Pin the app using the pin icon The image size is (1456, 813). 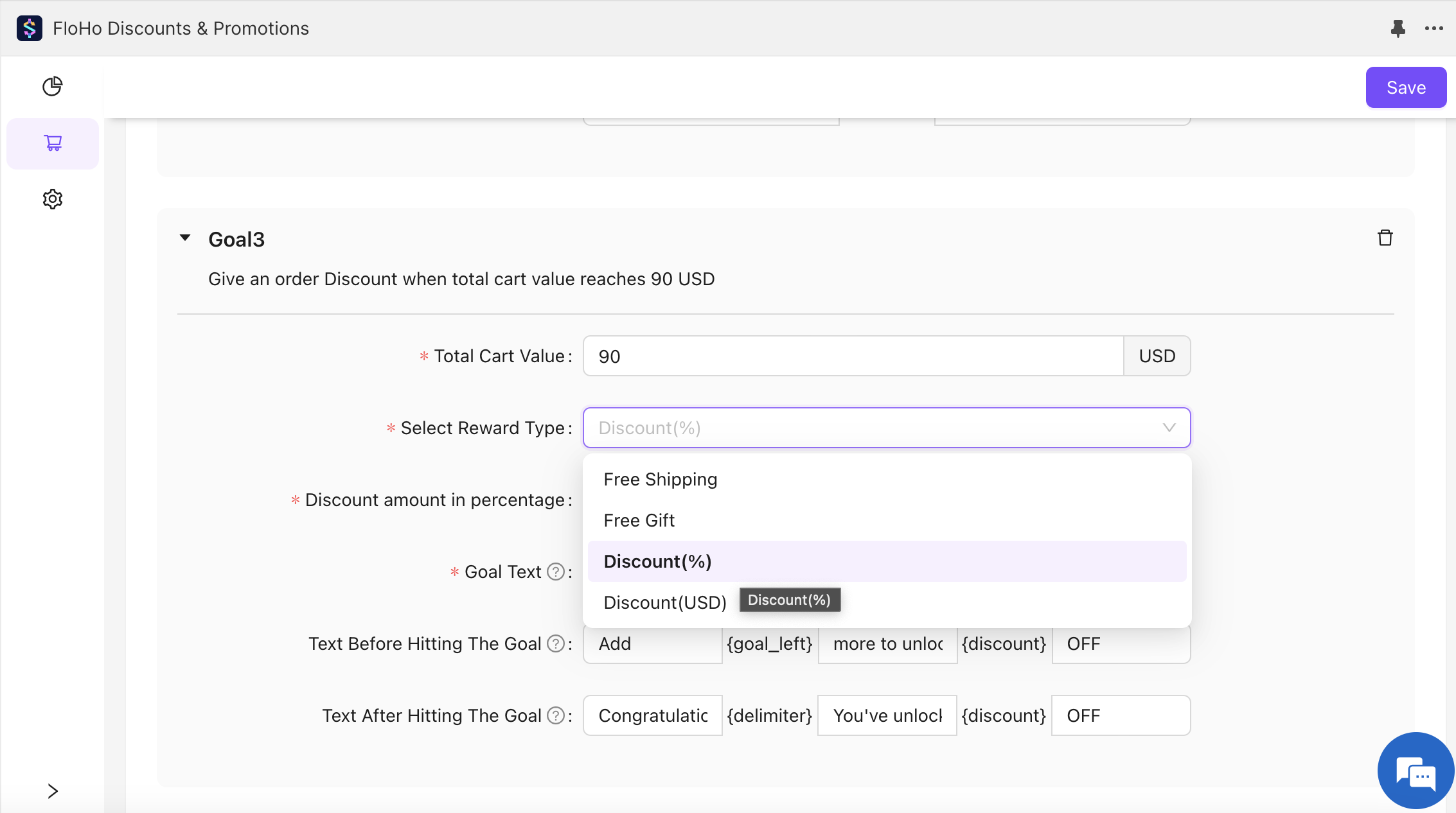pos(1398,28)
